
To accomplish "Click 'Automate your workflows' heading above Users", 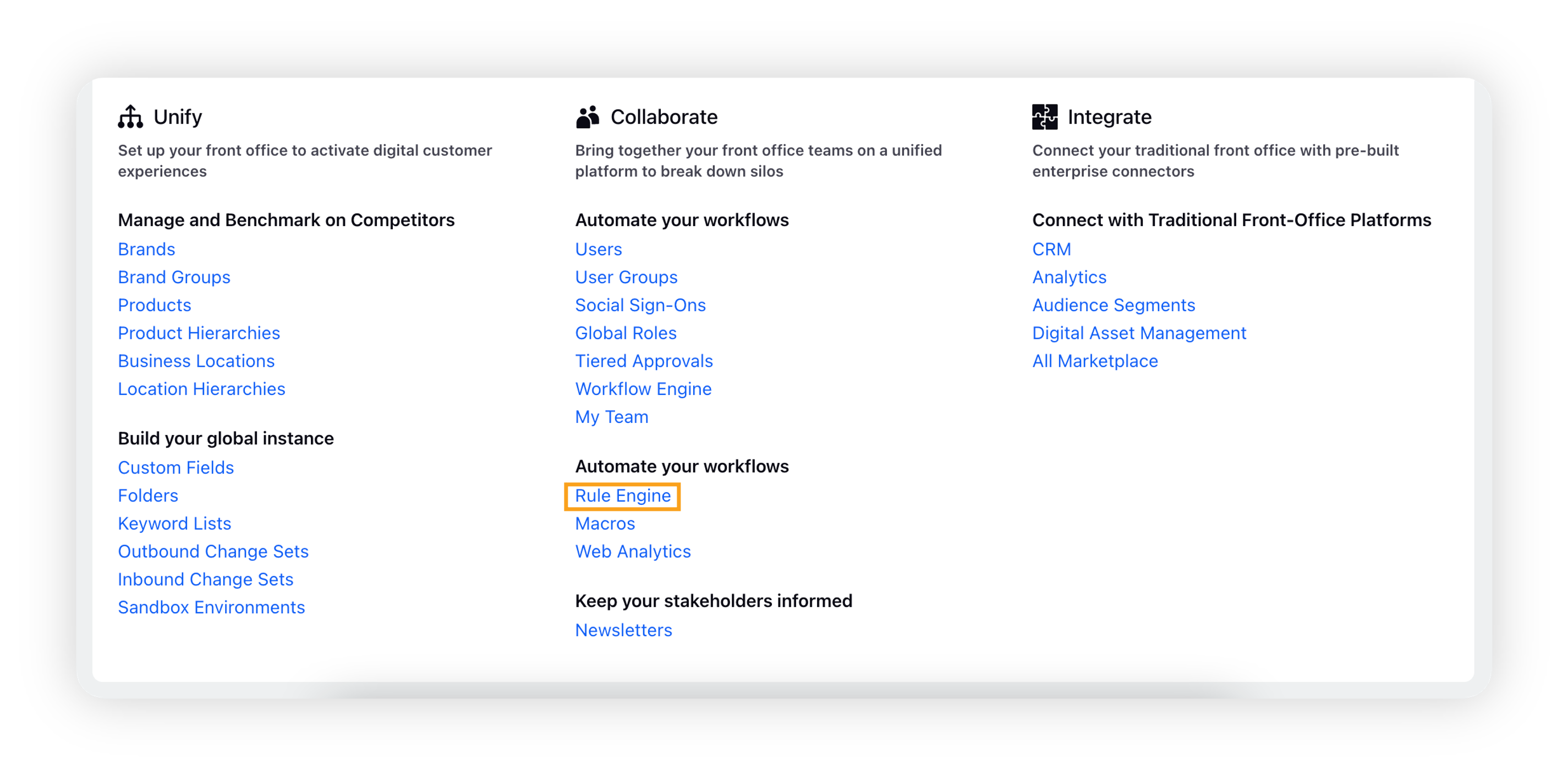I will click(682, 220).
